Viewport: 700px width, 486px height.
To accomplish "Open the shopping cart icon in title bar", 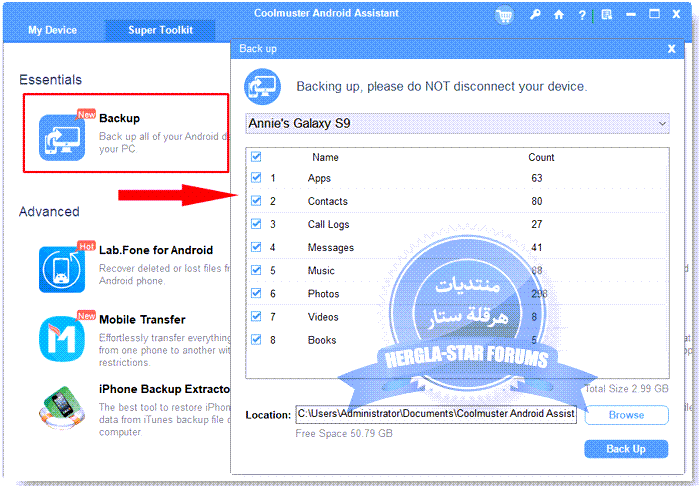I will click(x=504, y=16).
